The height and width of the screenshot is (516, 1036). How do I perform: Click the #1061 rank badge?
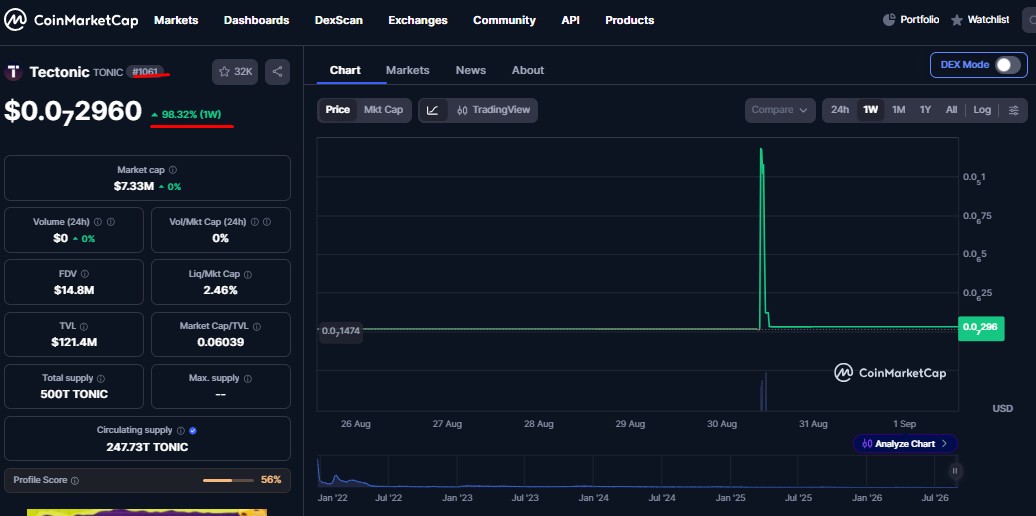pyautogui.click(x=145, y=71)
